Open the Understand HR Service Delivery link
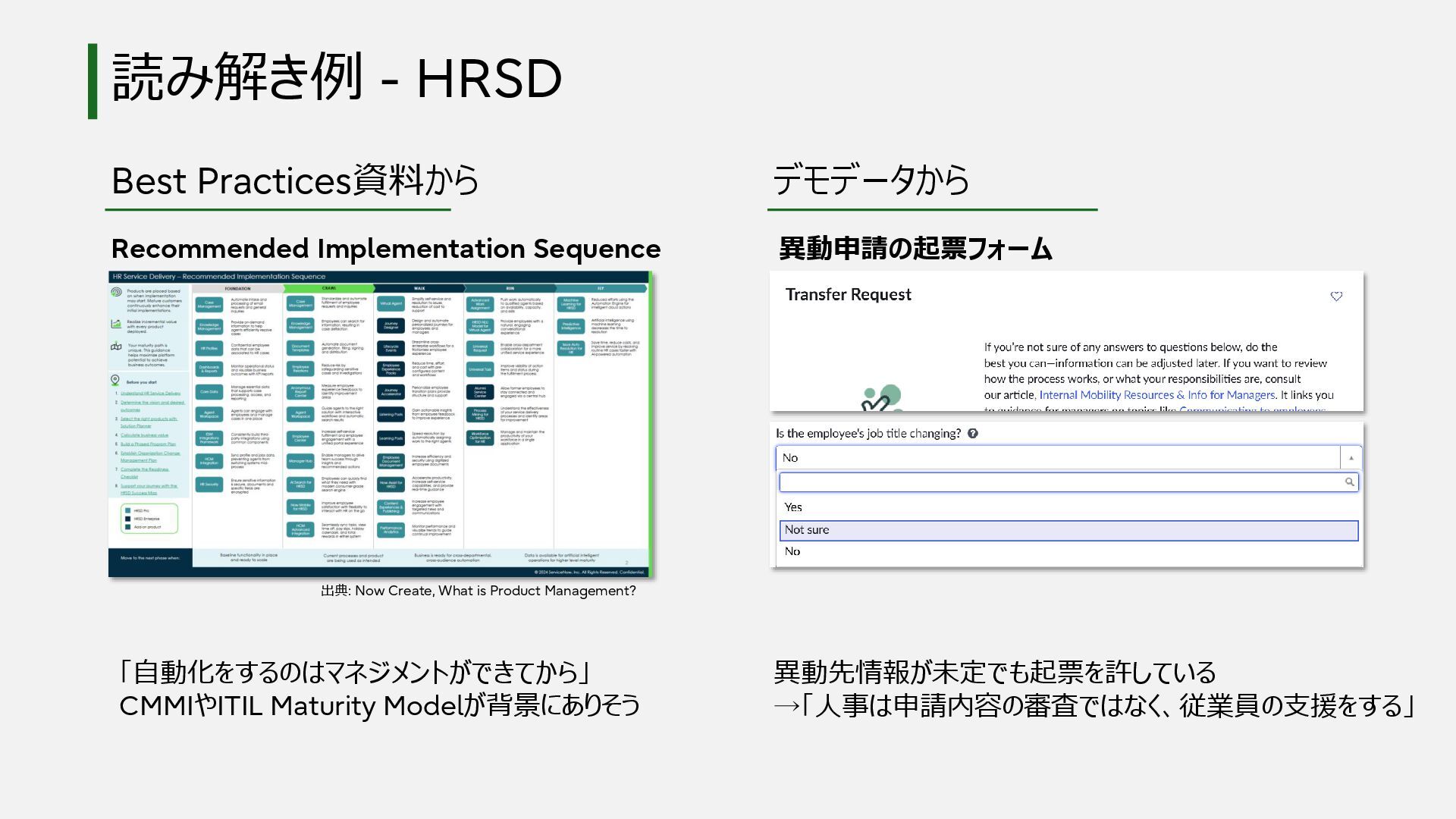 tap(150, 394)
